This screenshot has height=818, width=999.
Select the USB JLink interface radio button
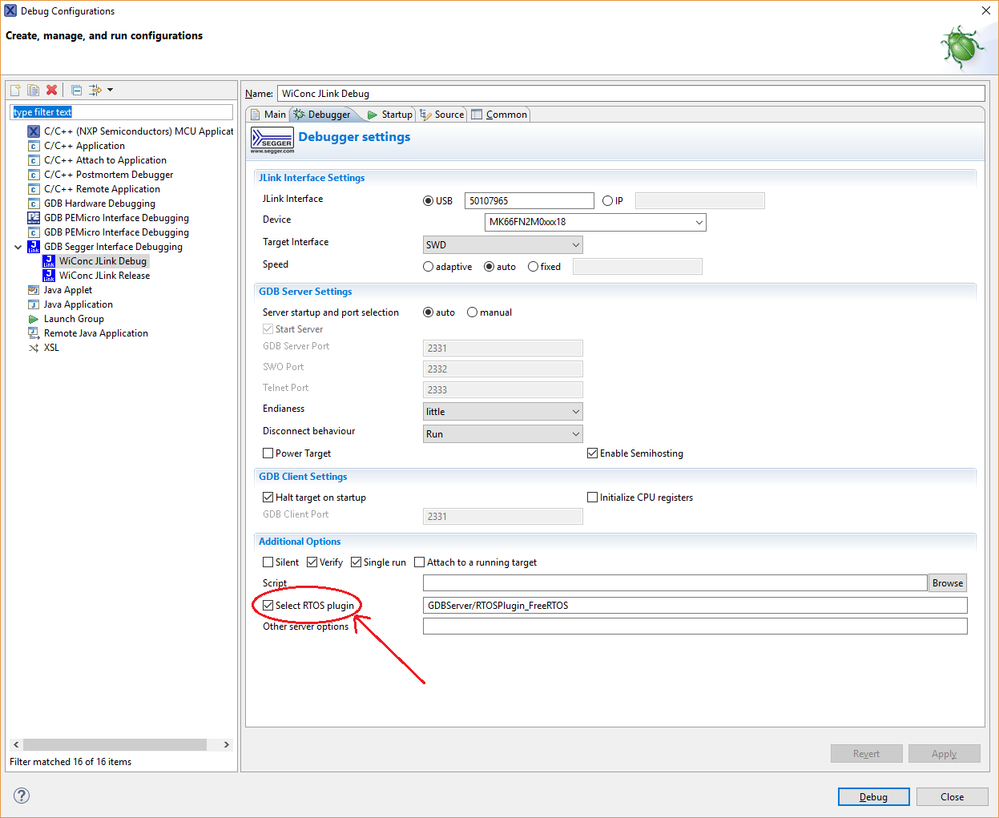coord(428,201)
